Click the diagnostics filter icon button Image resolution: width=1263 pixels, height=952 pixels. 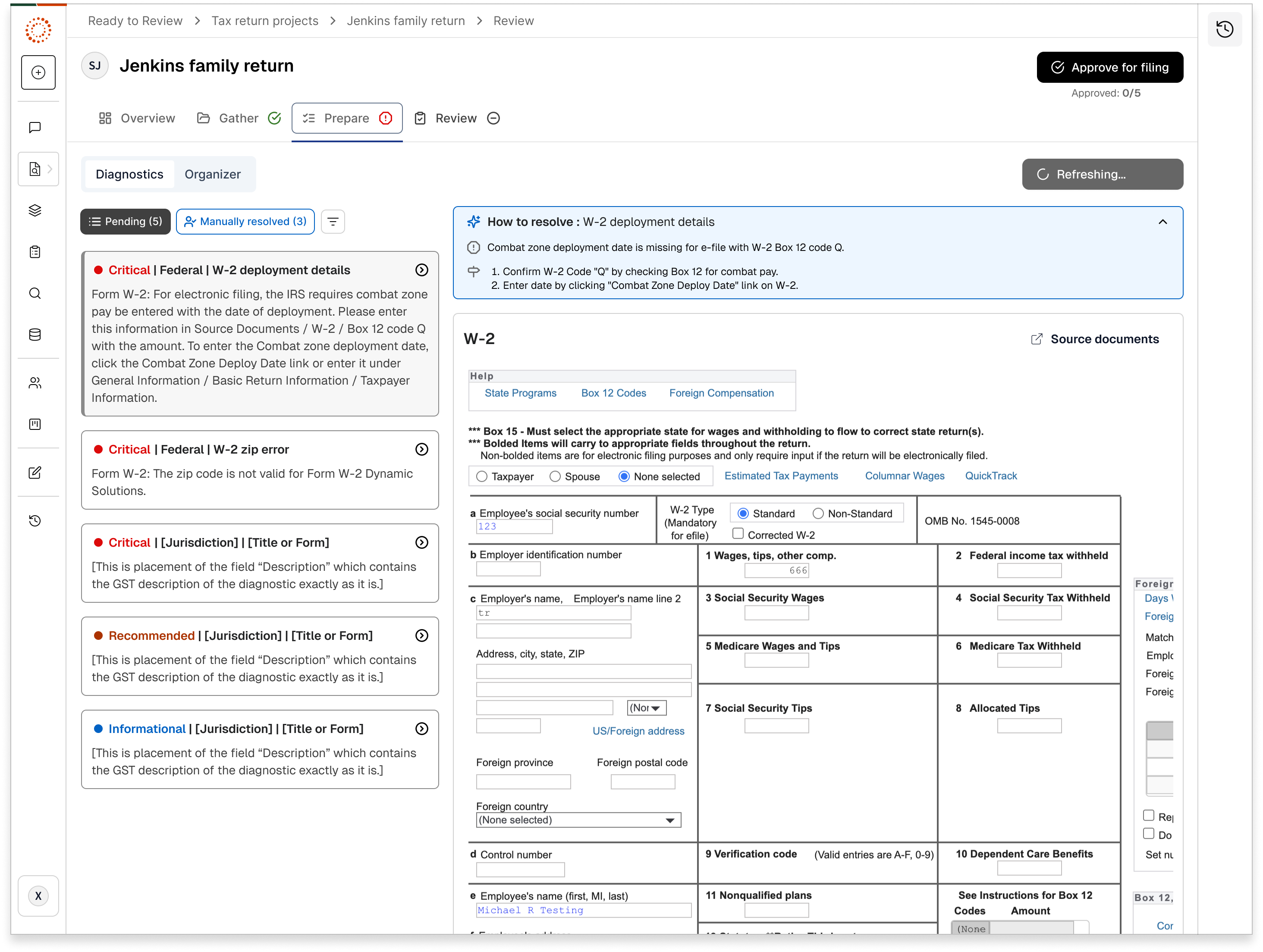coord(333,222)
